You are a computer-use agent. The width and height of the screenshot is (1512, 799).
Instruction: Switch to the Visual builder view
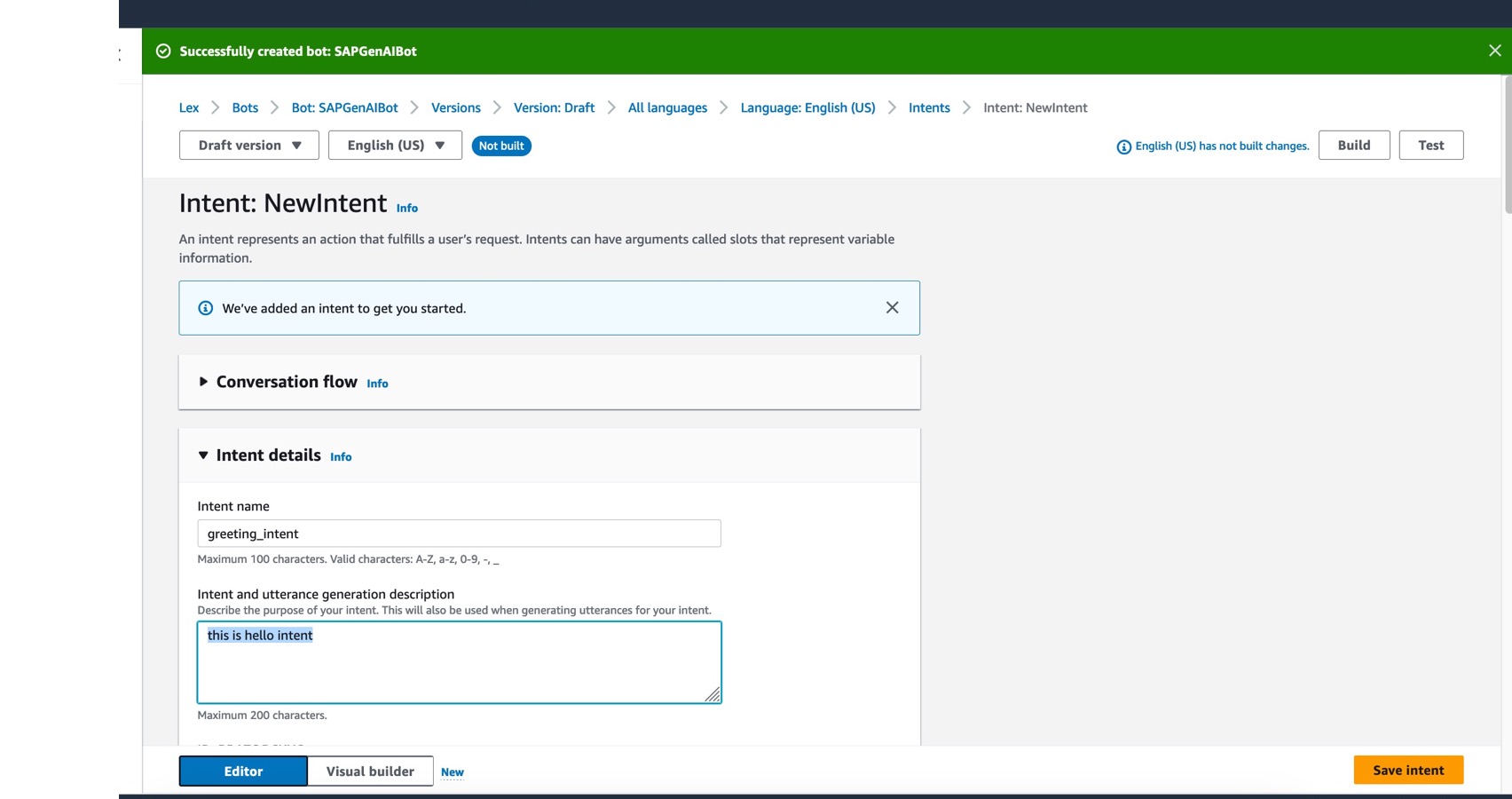pyautogui.click(x=370, y=771)
